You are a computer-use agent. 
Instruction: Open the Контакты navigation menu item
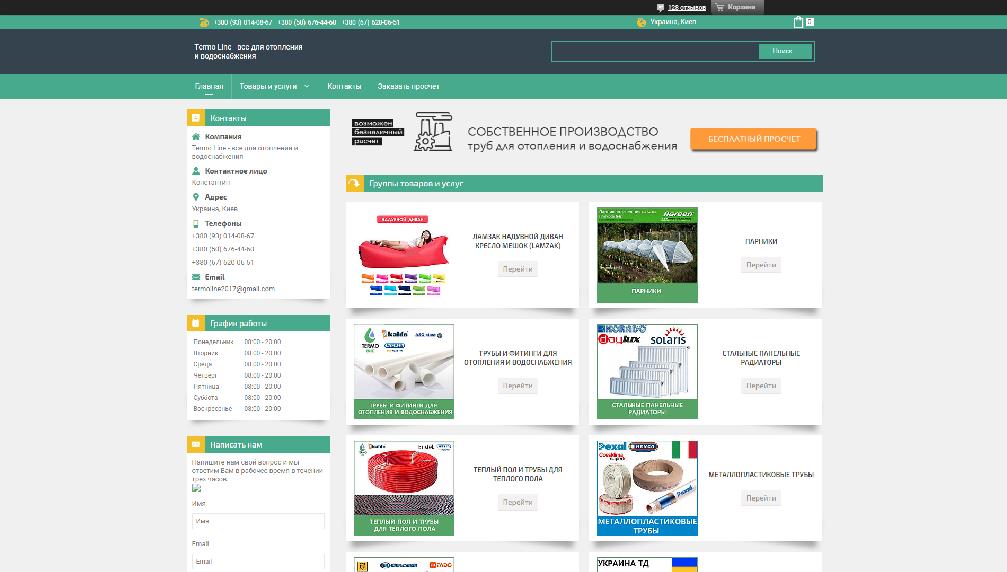(344, 86)
